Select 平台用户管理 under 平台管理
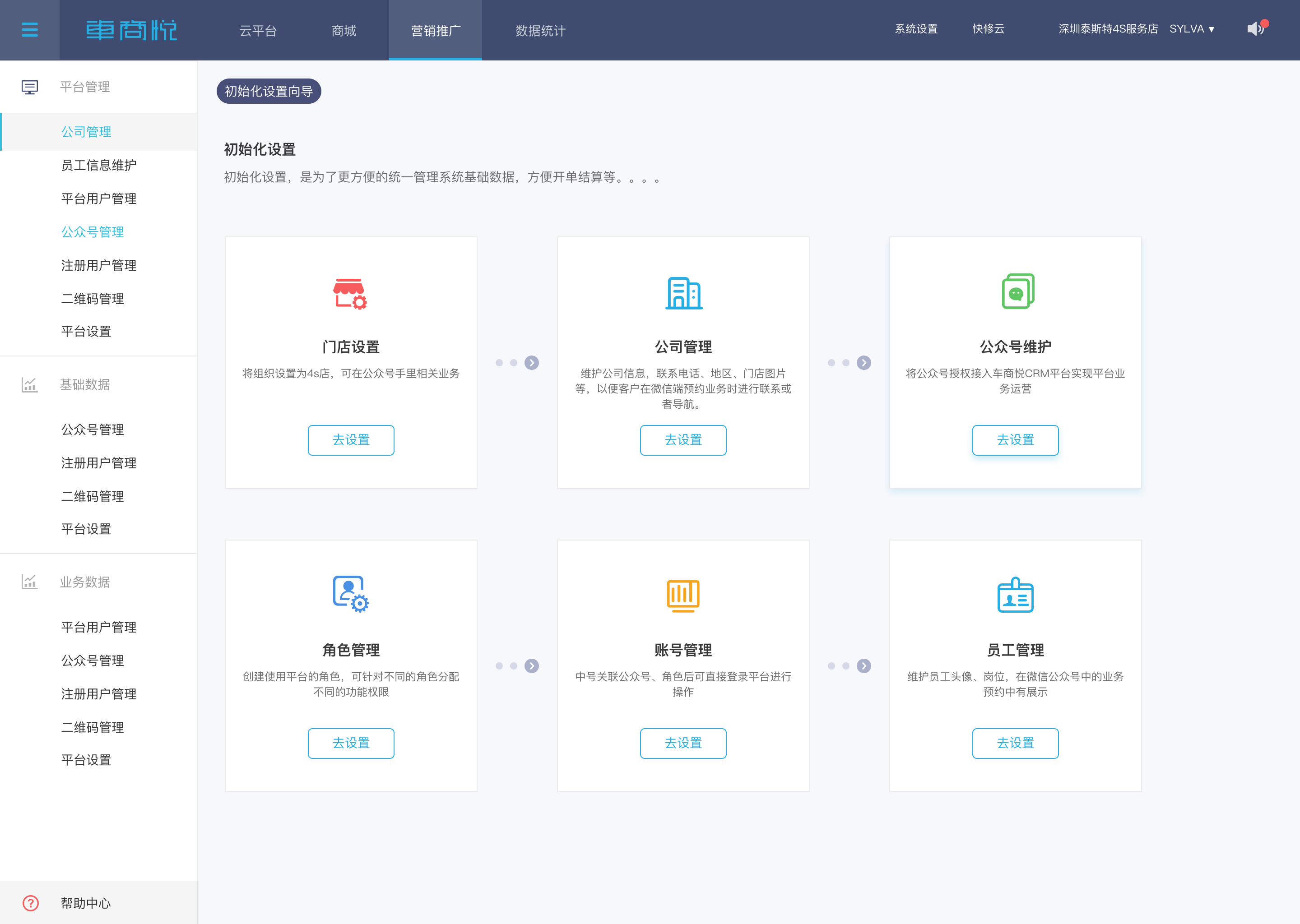The image size is (1300, 924). point(98,199)
